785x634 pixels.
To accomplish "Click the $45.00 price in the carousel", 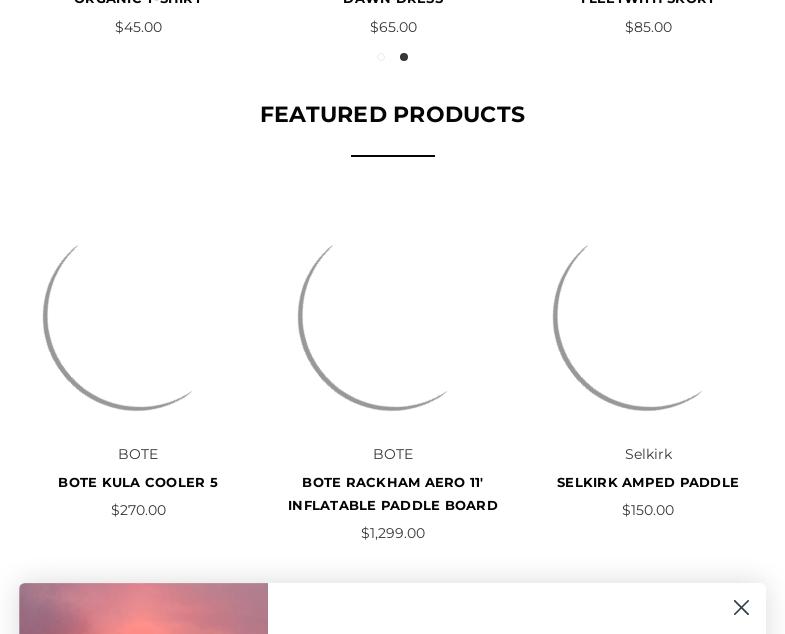I will 138,27.
